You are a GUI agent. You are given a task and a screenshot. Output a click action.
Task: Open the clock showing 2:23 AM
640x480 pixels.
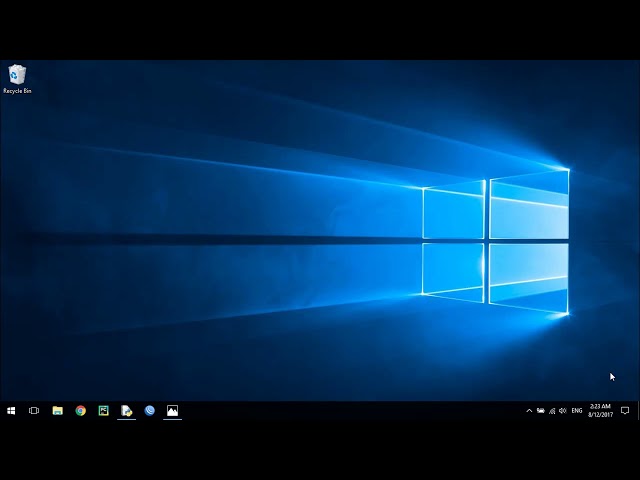pos(600,411)
